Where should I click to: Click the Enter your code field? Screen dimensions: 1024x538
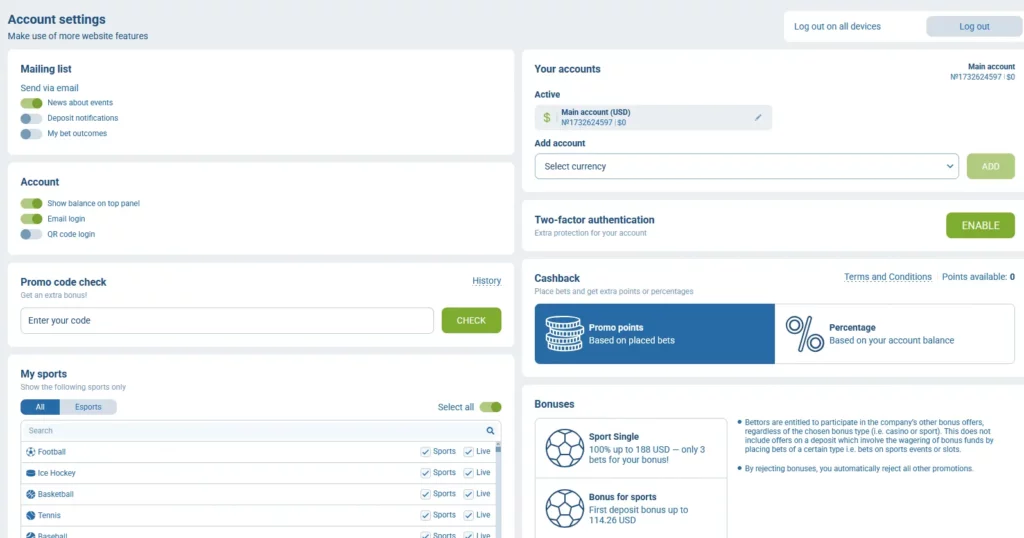227,321
